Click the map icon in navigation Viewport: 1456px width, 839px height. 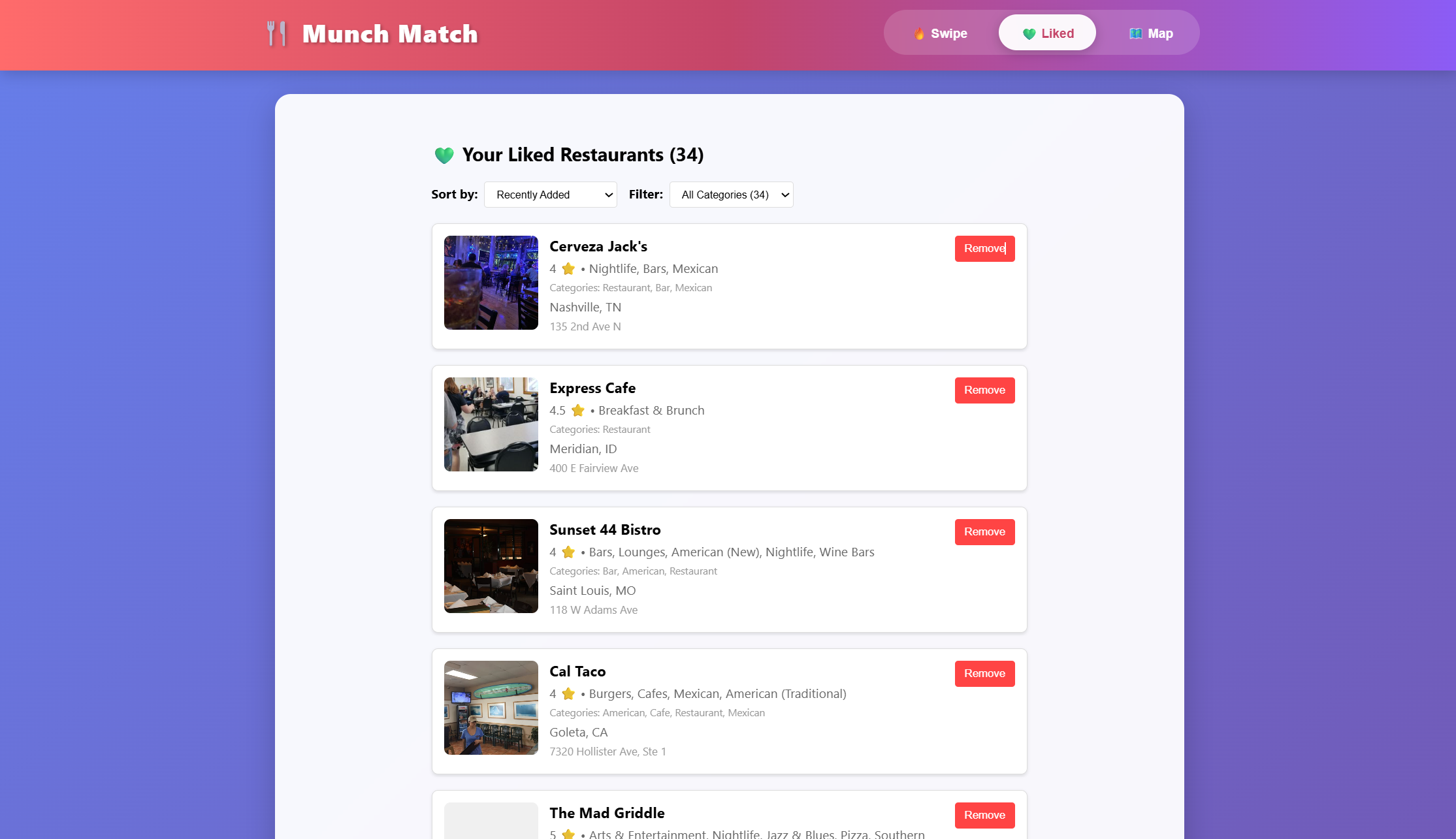click(1135, 33)
